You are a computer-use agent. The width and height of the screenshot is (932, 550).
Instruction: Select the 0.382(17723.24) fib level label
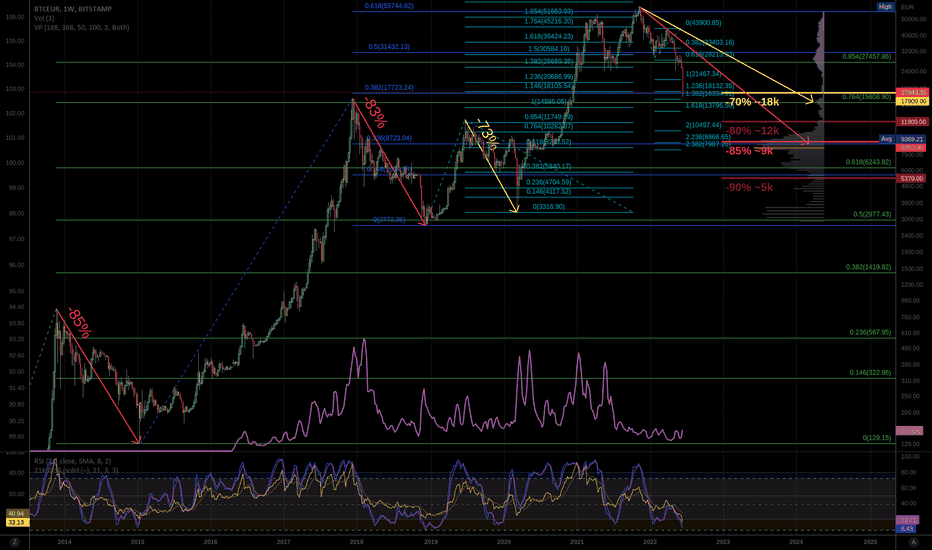click(x=389, y=87)
